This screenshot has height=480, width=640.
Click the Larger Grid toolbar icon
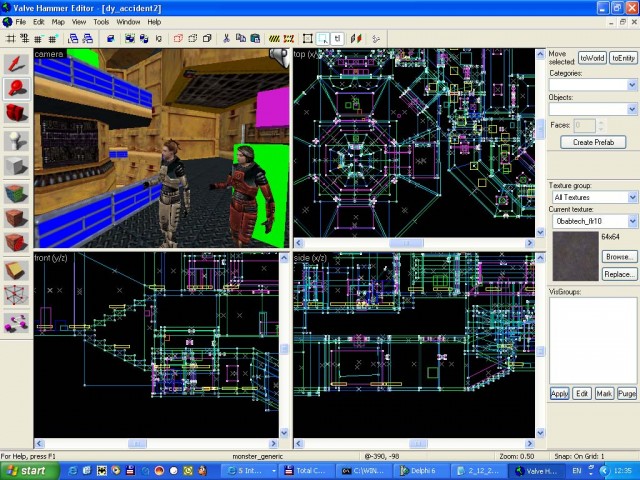point(53,39)
